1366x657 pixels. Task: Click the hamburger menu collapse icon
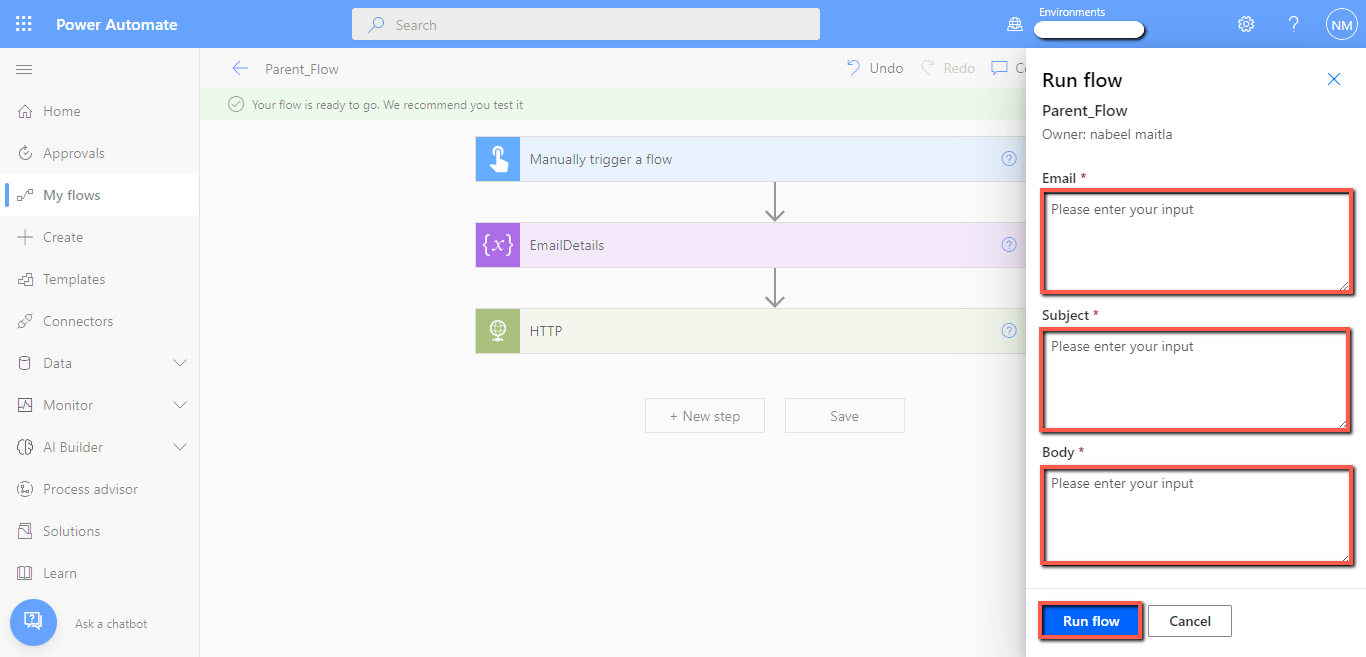[25, 69]
